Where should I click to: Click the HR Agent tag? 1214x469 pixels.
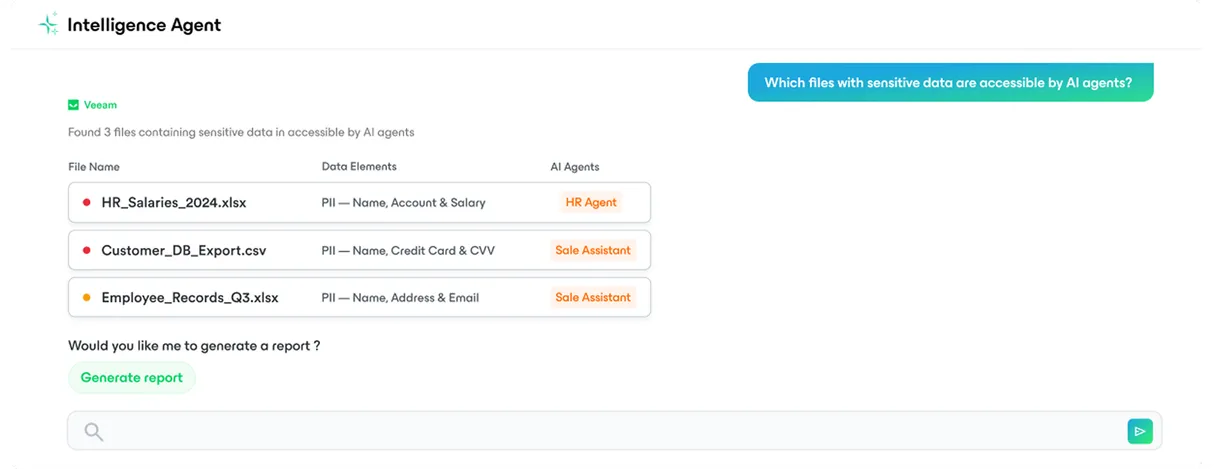(591, 202)
